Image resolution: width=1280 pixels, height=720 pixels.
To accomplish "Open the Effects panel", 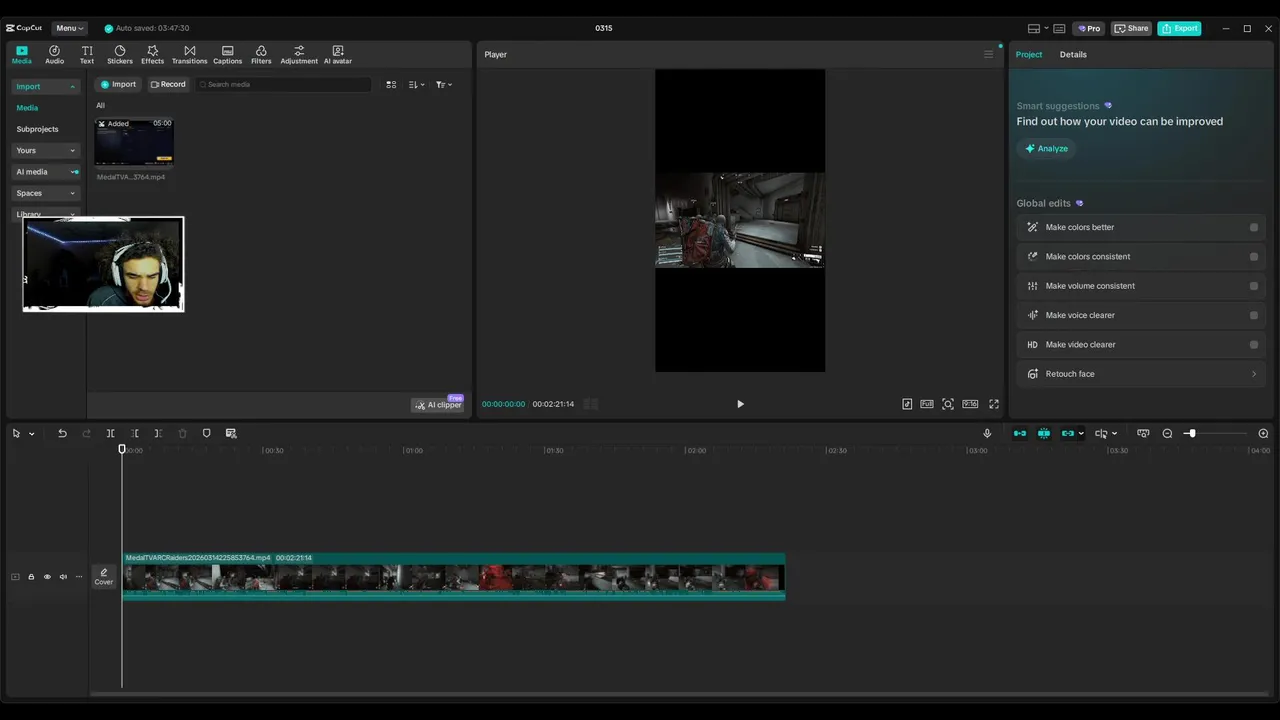I will coord(152,54).
